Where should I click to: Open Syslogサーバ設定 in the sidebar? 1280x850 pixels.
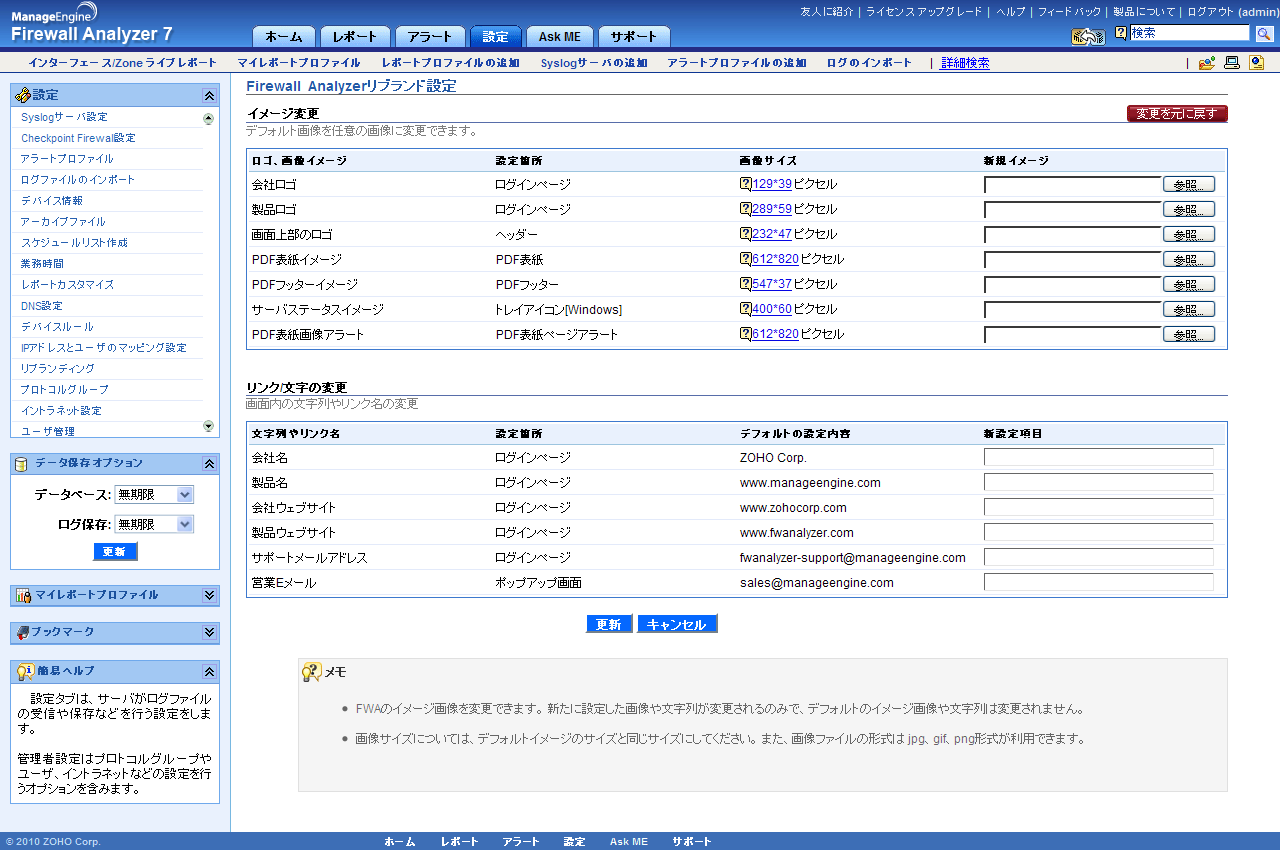click(x=64, y=117)
